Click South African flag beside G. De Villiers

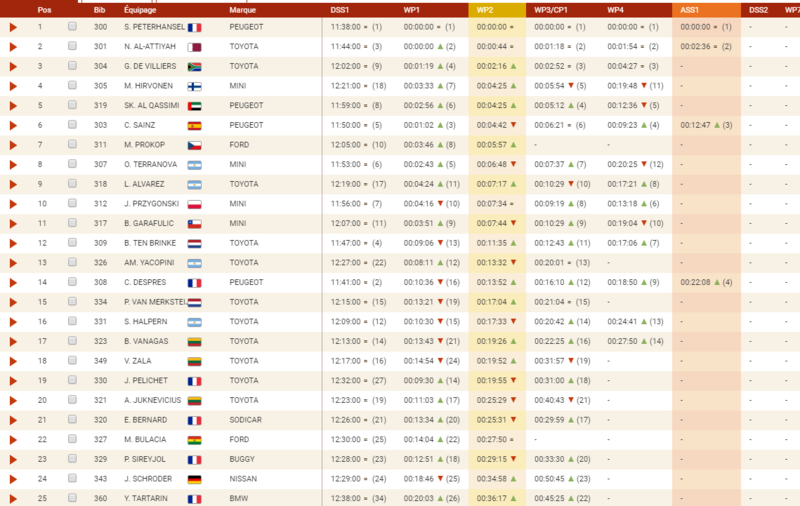194,67
